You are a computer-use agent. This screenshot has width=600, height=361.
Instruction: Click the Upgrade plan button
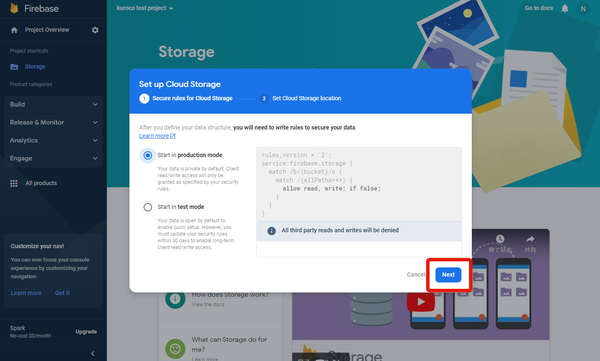[x=86, y=332]
